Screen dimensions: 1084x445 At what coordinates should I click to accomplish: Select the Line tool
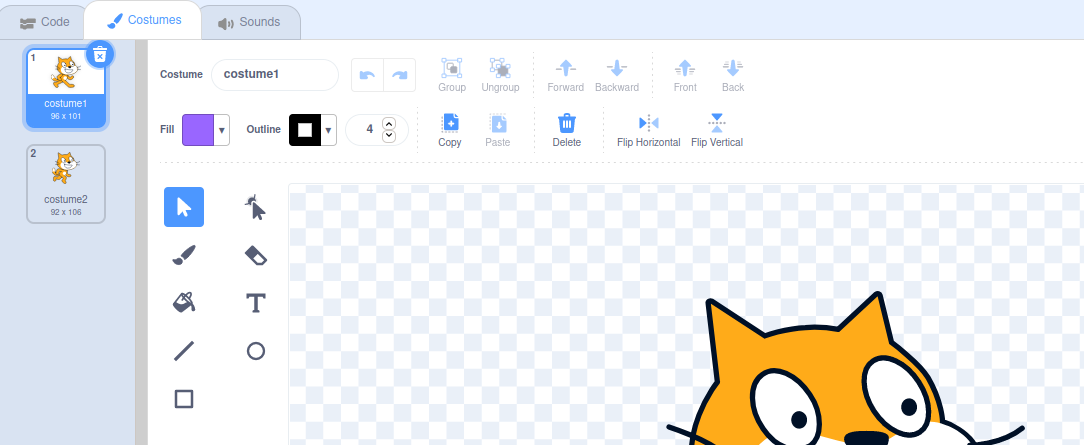184,351
